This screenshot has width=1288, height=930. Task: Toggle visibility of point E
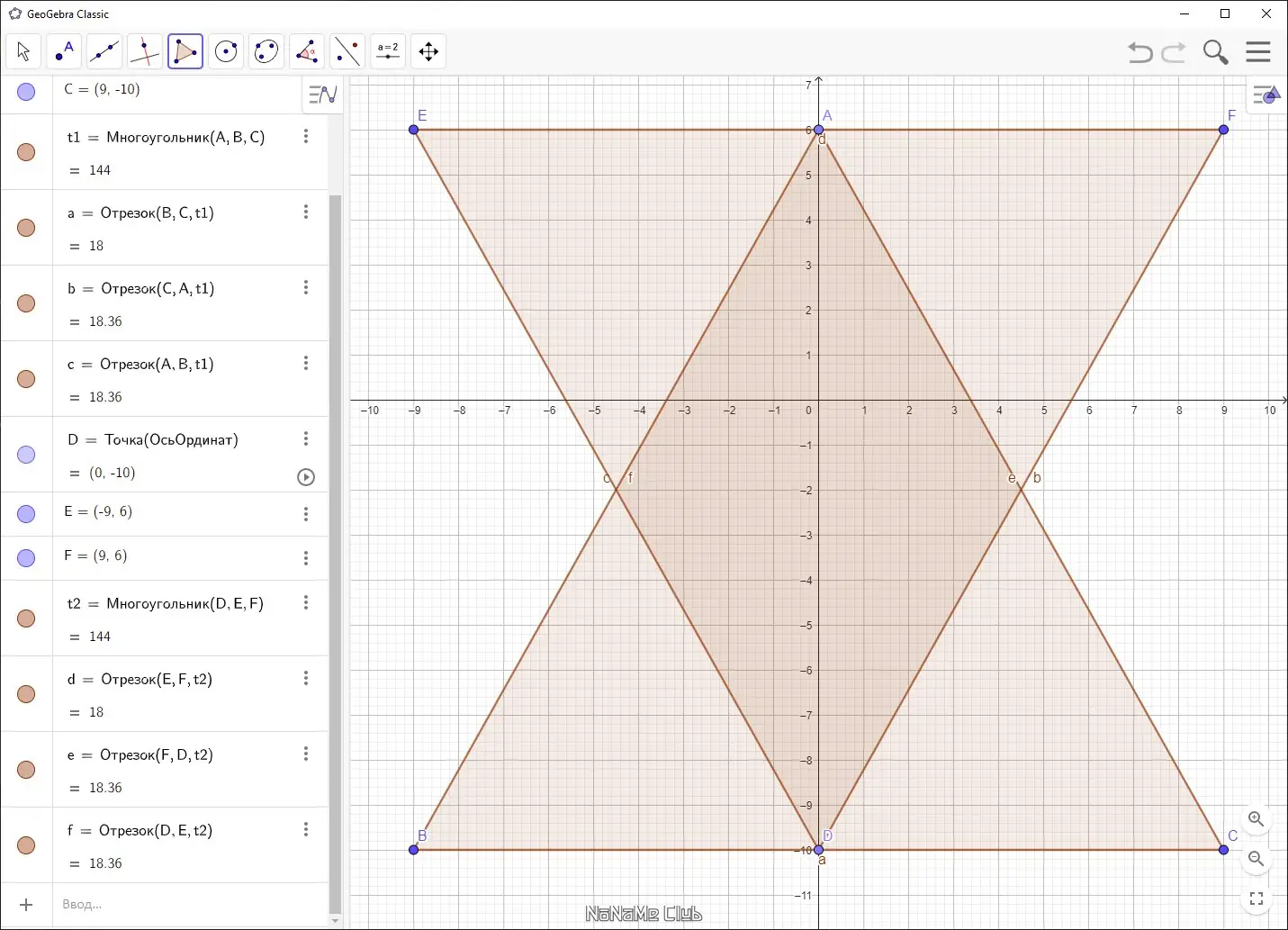(x=26, y=514)
